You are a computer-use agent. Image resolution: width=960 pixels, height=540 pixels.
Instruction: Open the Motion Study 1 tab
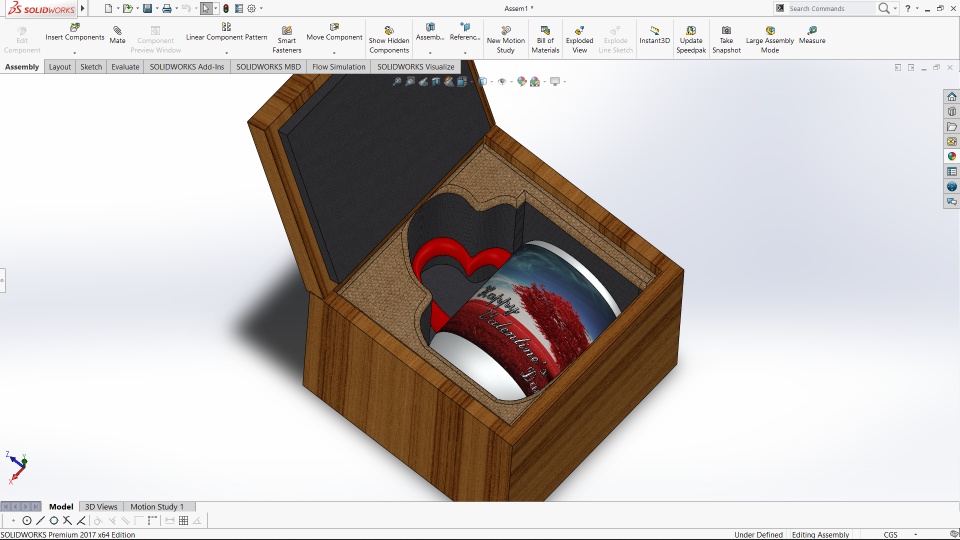pyautogui.click(x=157, y=507)
